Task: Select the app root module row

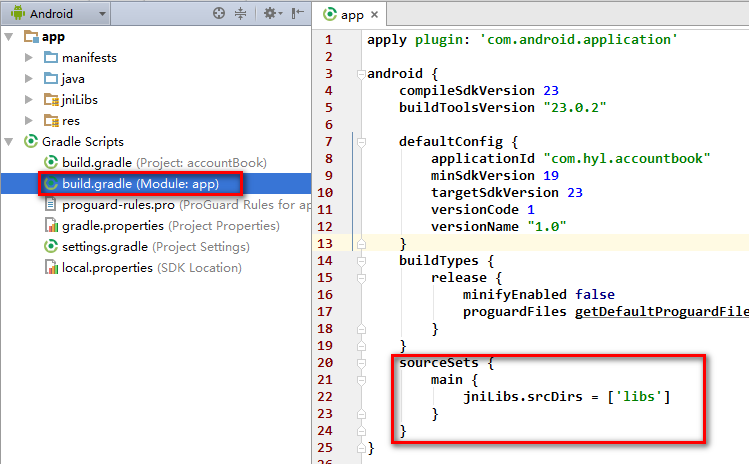Action: coord(156,37)
